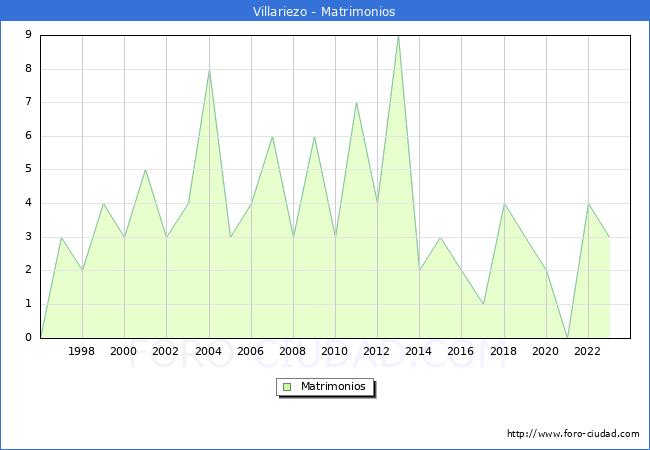Click the 2007 peak data point at 6

[x=272, y=137]
